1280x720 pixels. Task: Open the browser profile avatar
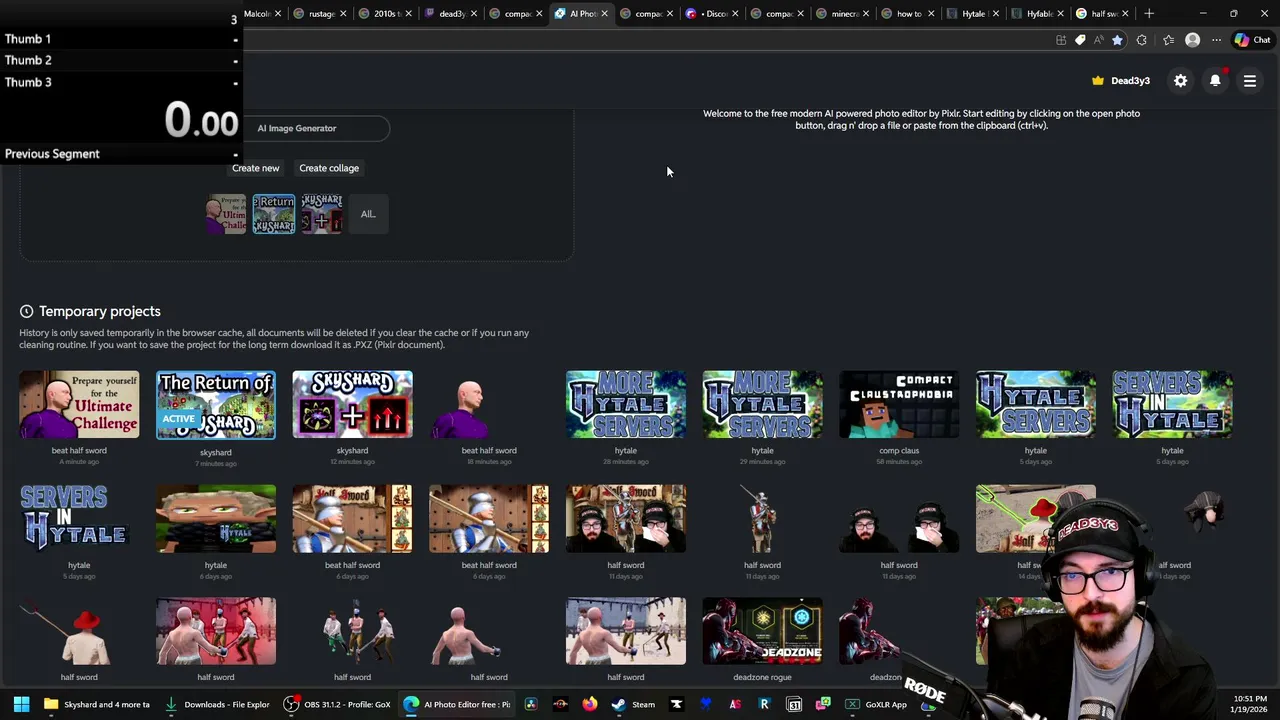(1192, 40)
